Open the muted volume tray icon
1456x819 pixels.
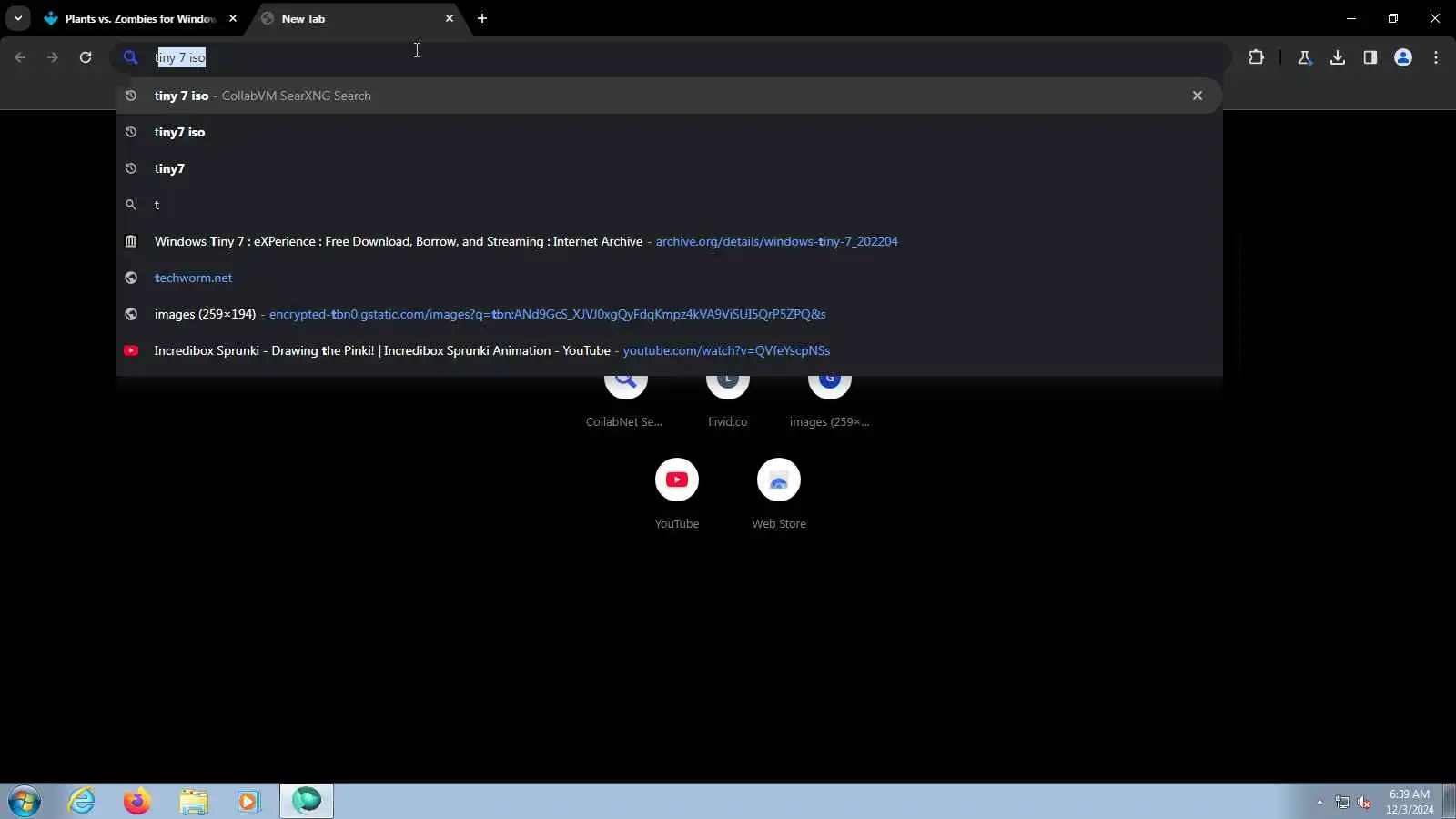point(1364,802)
